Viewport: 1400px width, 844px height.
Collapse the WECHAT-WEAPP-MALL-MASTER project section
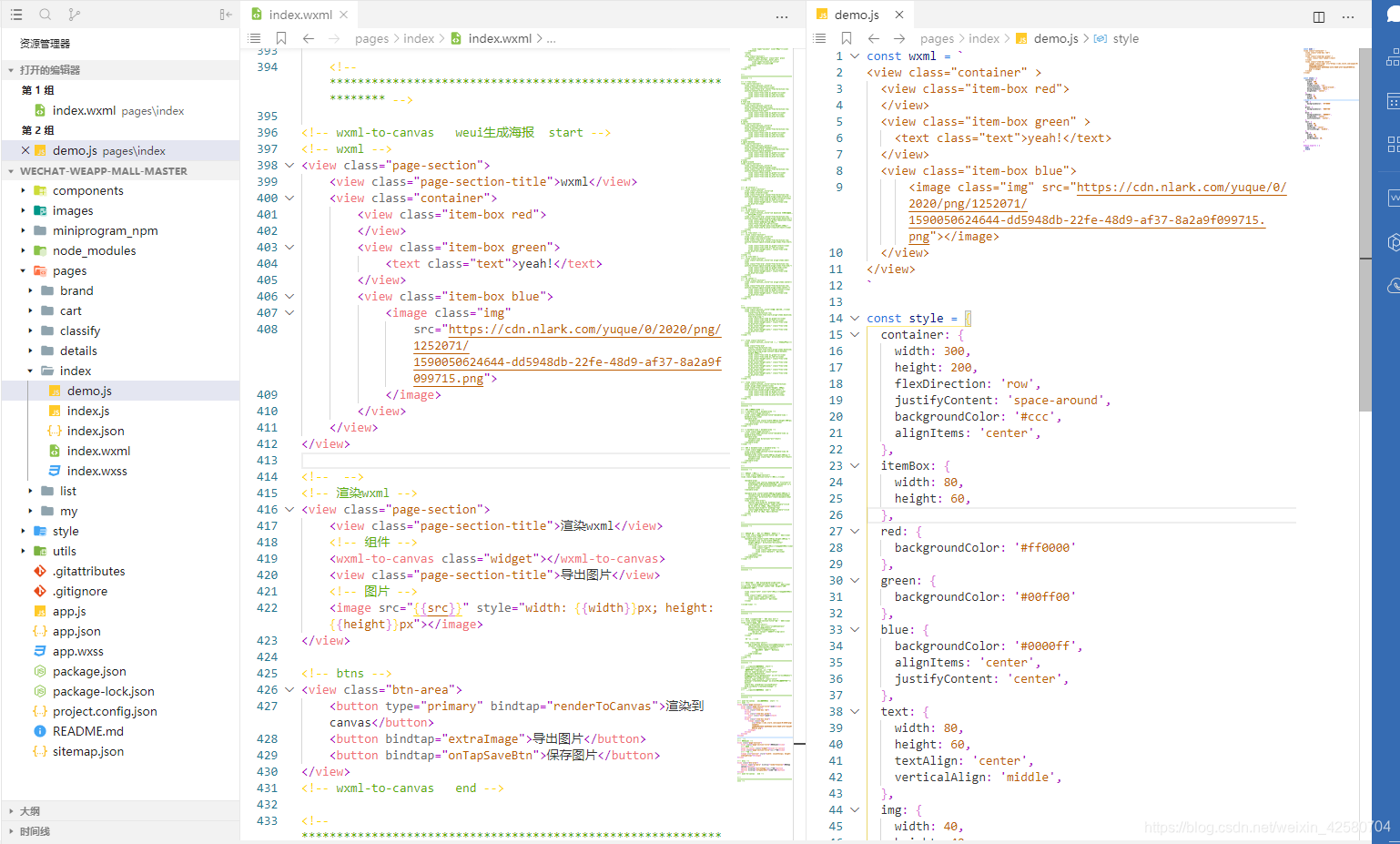coord(120,171)
